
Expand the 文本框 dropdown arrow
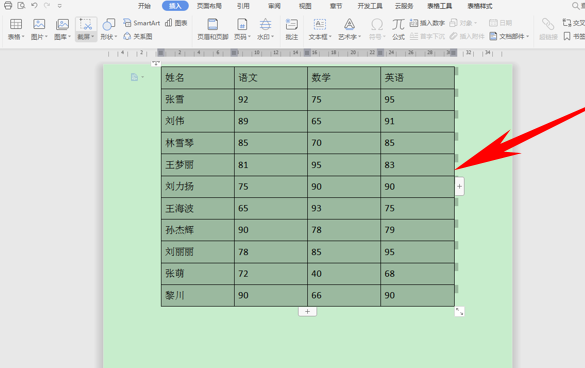pos(330,37)
